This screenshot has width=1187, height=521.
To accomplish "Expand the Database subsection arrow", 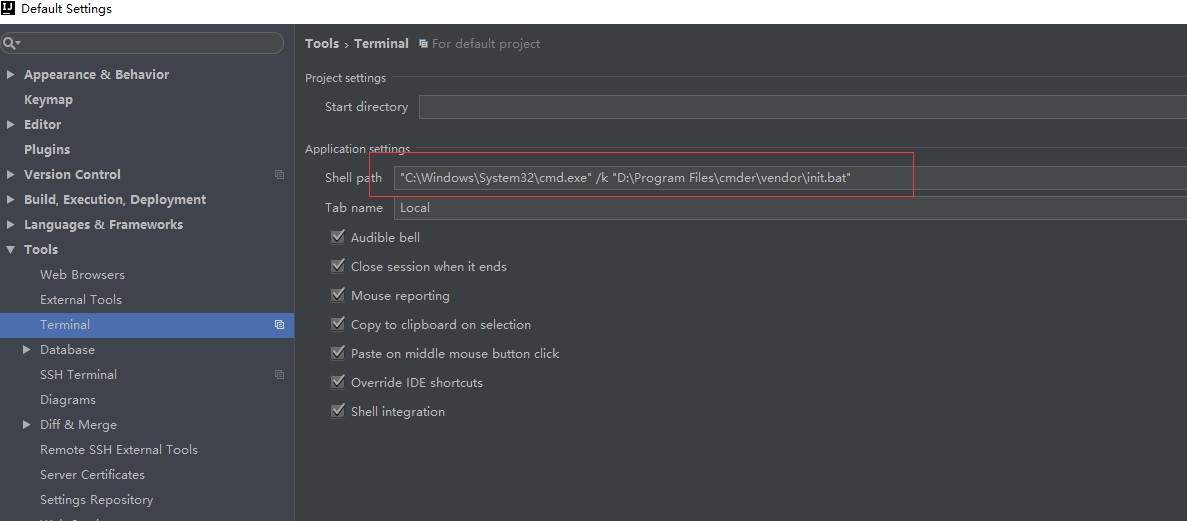I will (x=26, y=349).
